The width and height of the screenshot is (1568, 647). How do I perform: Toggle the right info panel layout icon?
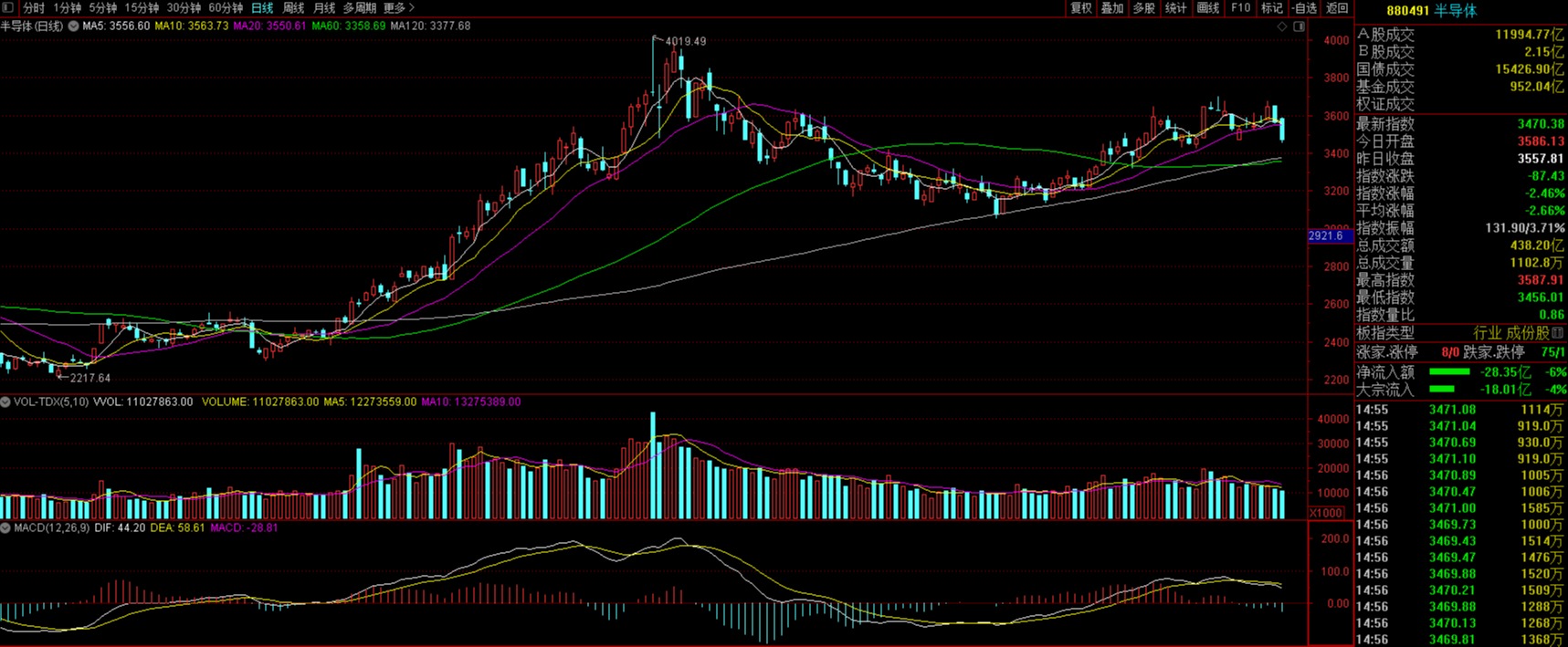[x=1299, y=26]
